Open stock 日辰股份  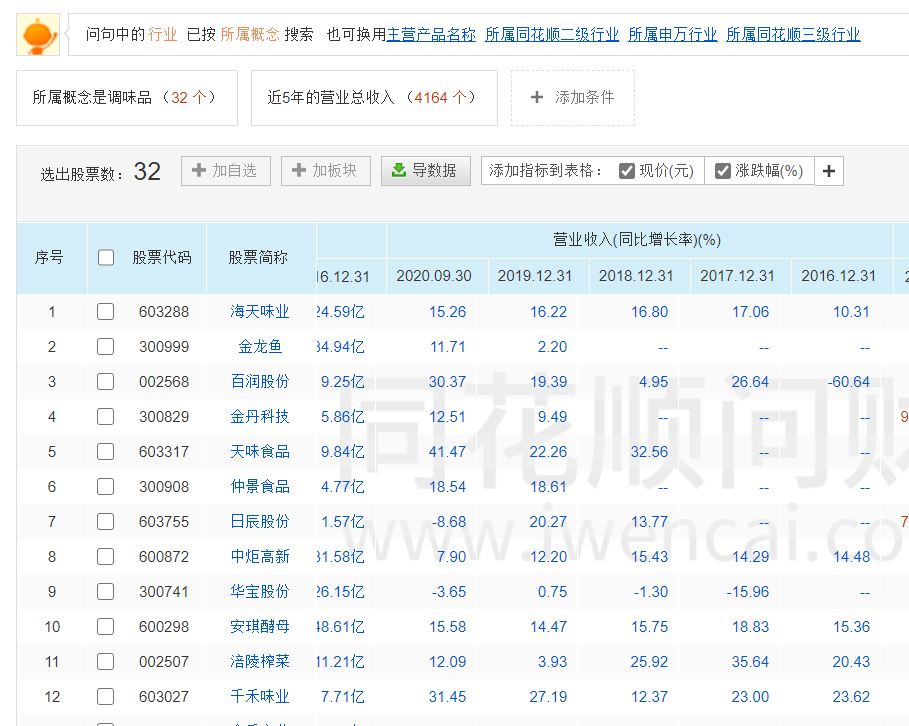[x=260, y=521]
